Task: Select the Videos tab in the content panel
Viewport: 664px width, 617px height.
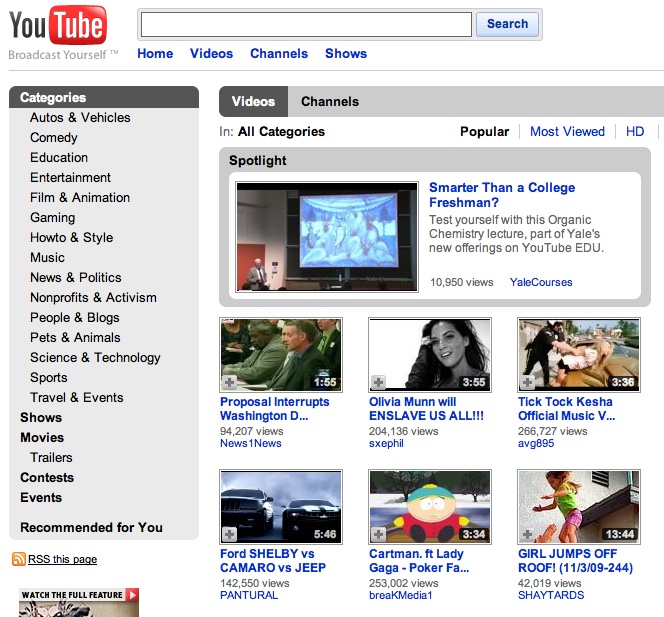Action: pos(253,102)
